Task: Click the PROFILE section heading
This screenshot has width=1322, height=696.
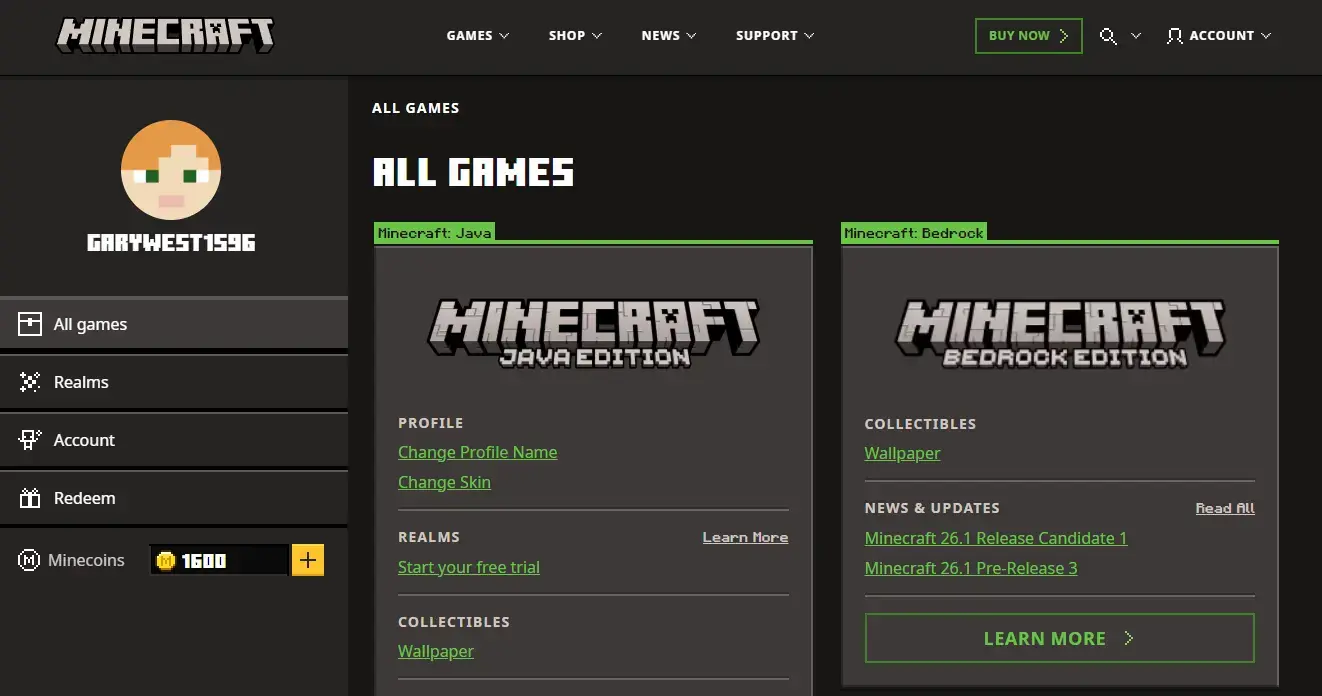Action: coord(430,423)
